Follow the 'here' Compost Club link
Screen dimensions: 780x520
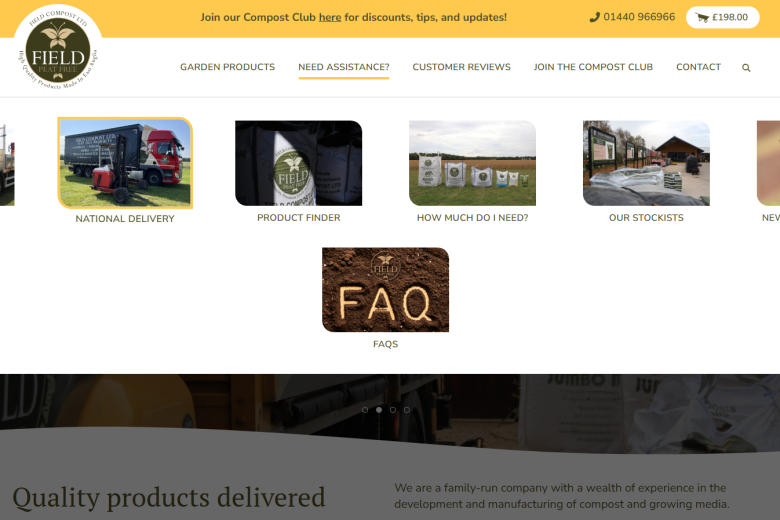(x=330, y=17)
